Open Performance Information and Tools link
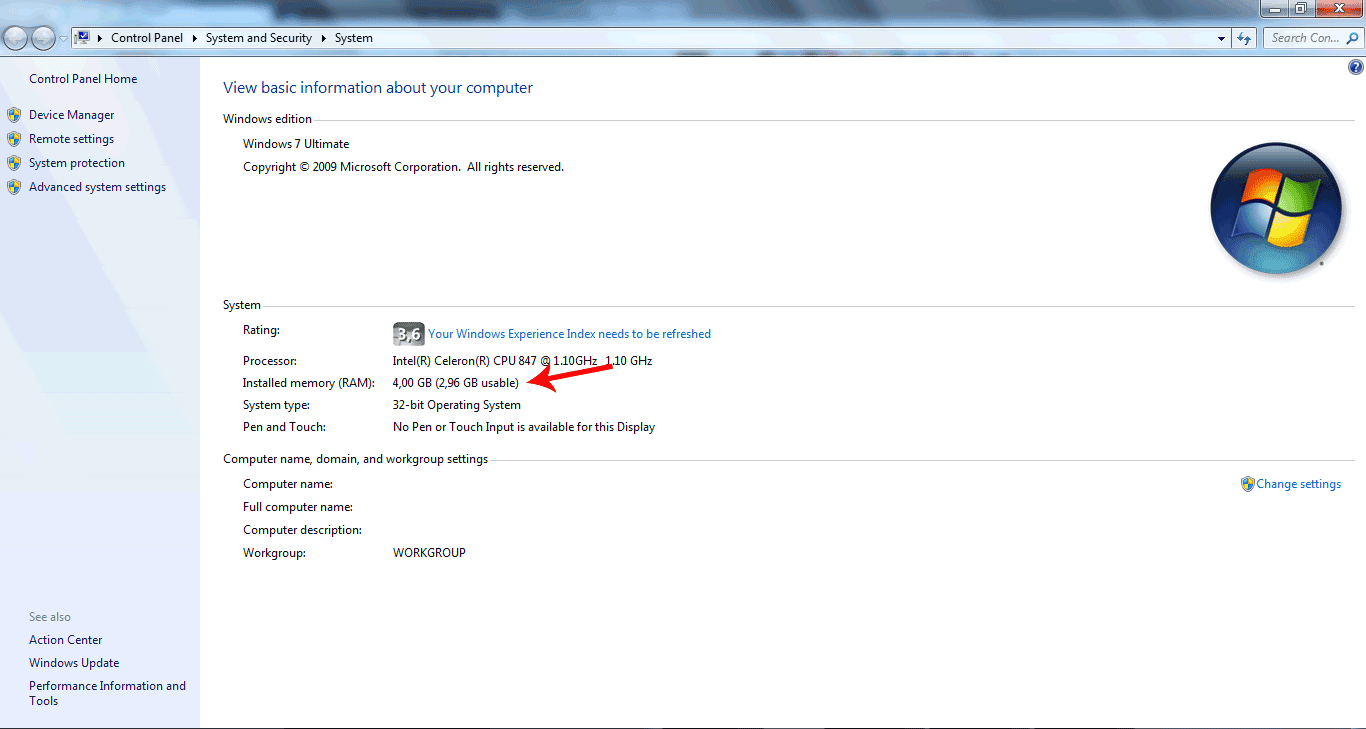This screenshot has height=729, width=1366. 107,693
